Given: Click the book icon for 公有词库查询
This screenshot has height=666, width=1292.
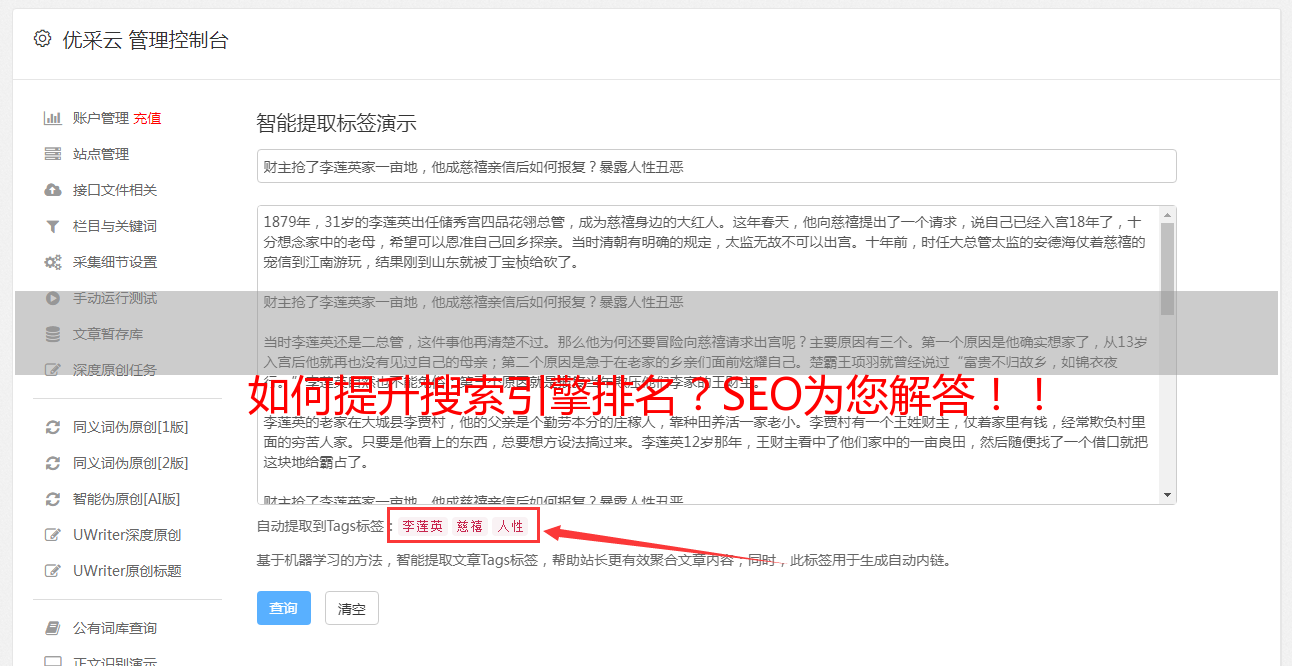Looking at the screenshot, I should (x=53, y=628).
